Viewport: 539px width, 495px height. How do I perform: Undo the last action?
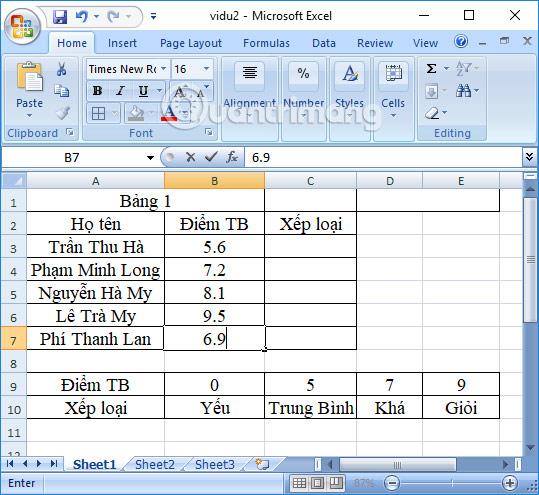(x=82, y=16)
